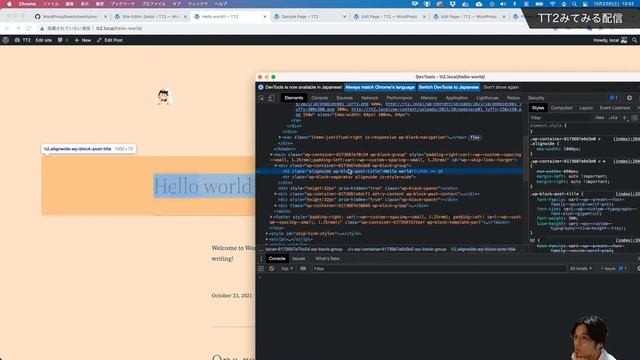
Task: Open the All levels log dropdown
Action: tap(580, 269)
